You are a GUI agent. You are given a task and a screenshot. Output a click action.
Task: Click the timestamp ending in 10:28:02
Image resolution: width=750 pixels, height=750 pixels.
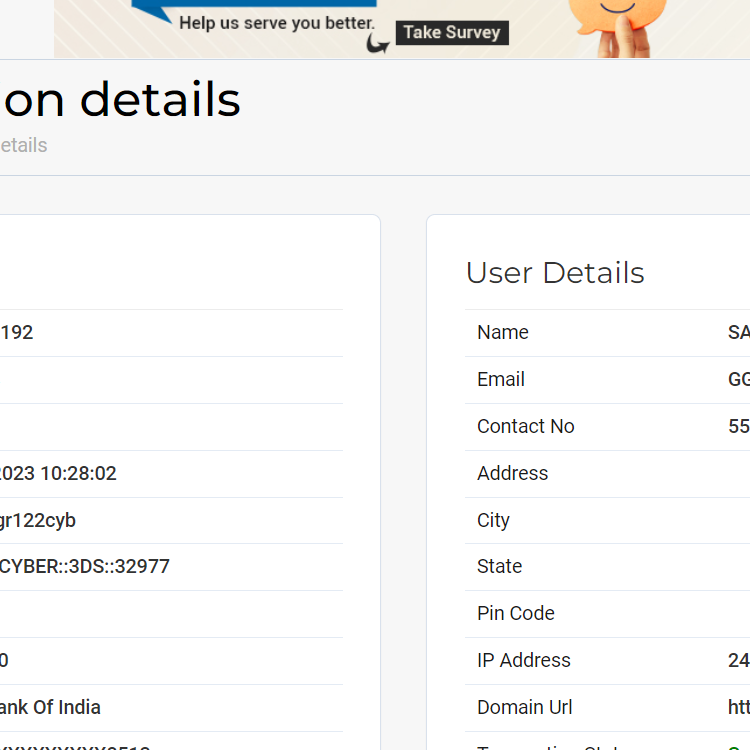click(x=58, y=474)
